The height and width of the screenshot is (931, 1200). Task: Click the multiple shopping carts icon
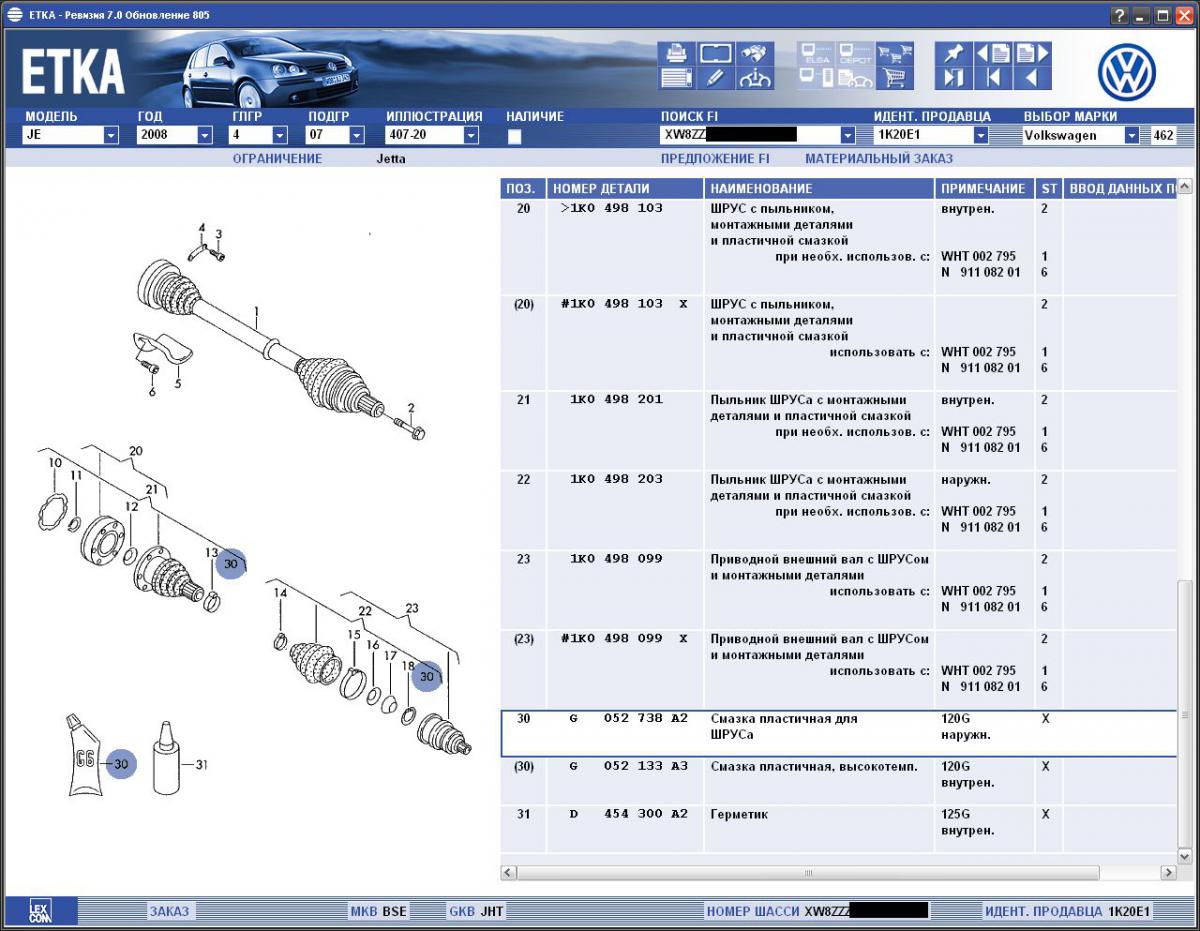pyautogui.click(x=895, y=54)
